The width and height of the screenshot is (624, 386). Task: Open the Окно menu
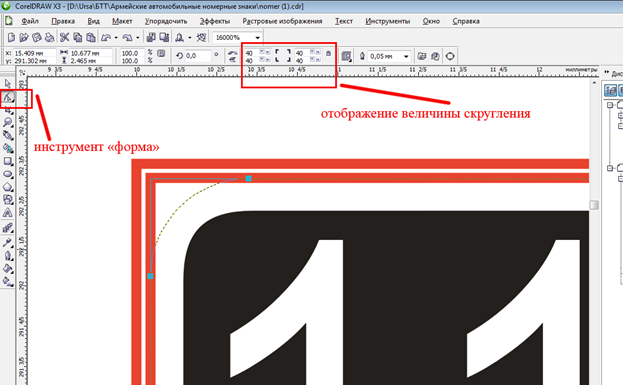pyautogui.click(x=431, y=21)
